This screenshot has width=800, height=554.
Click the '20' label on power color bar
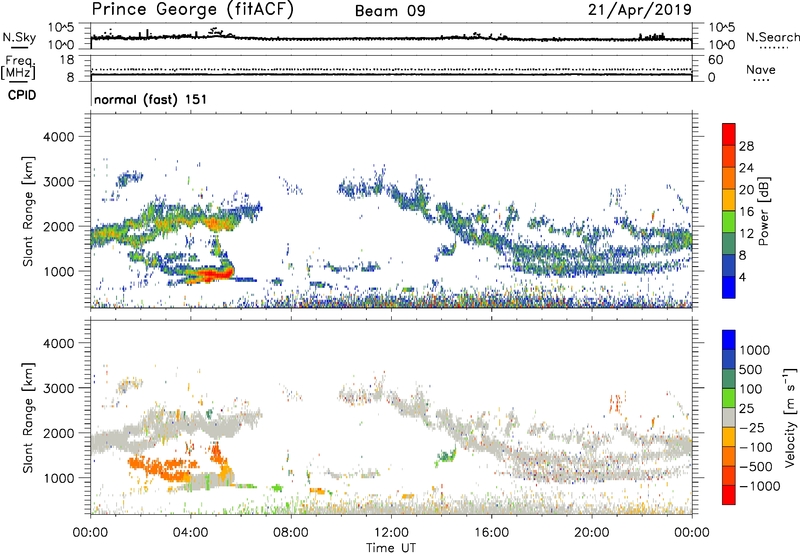746,190
